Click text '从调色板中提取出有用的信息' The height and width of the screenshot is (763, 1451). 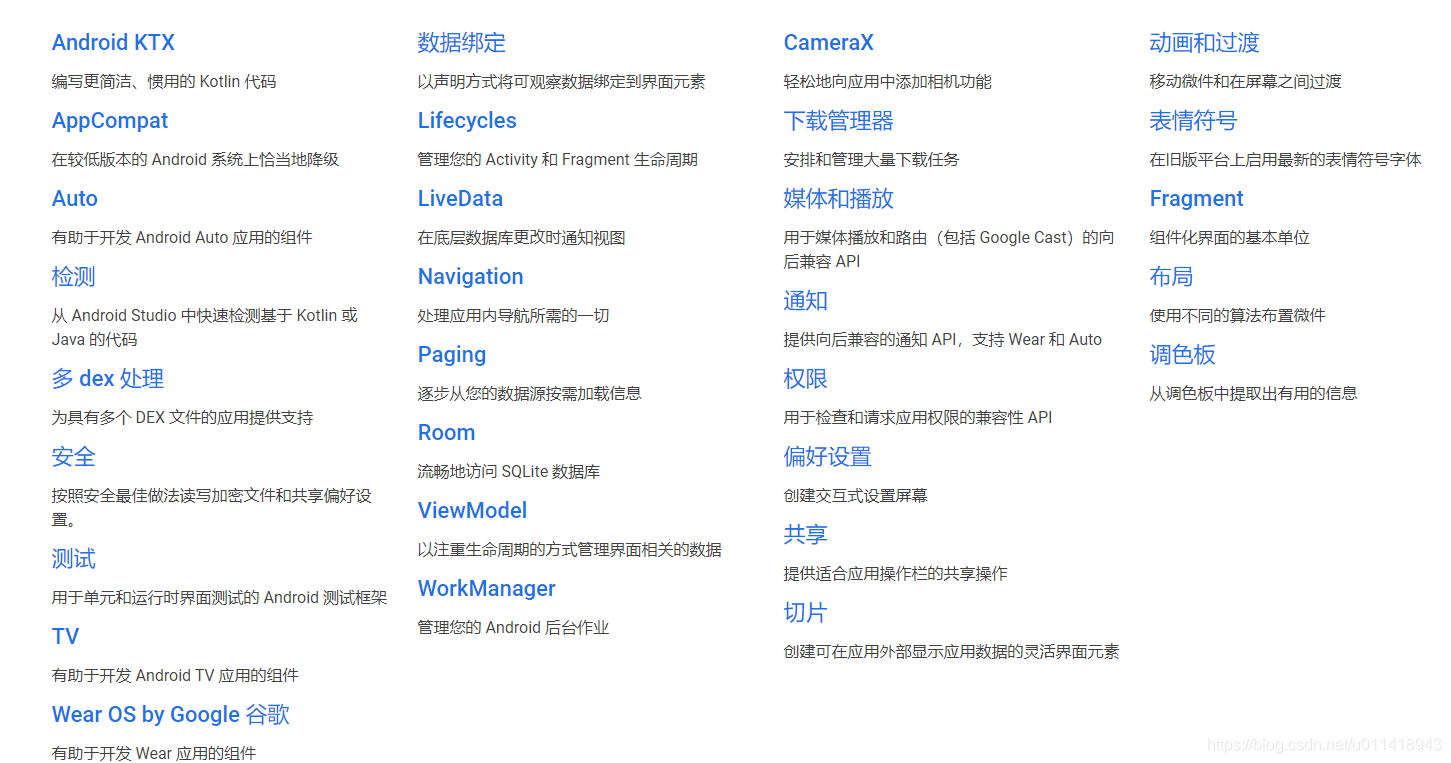(x=1254, y=394)
